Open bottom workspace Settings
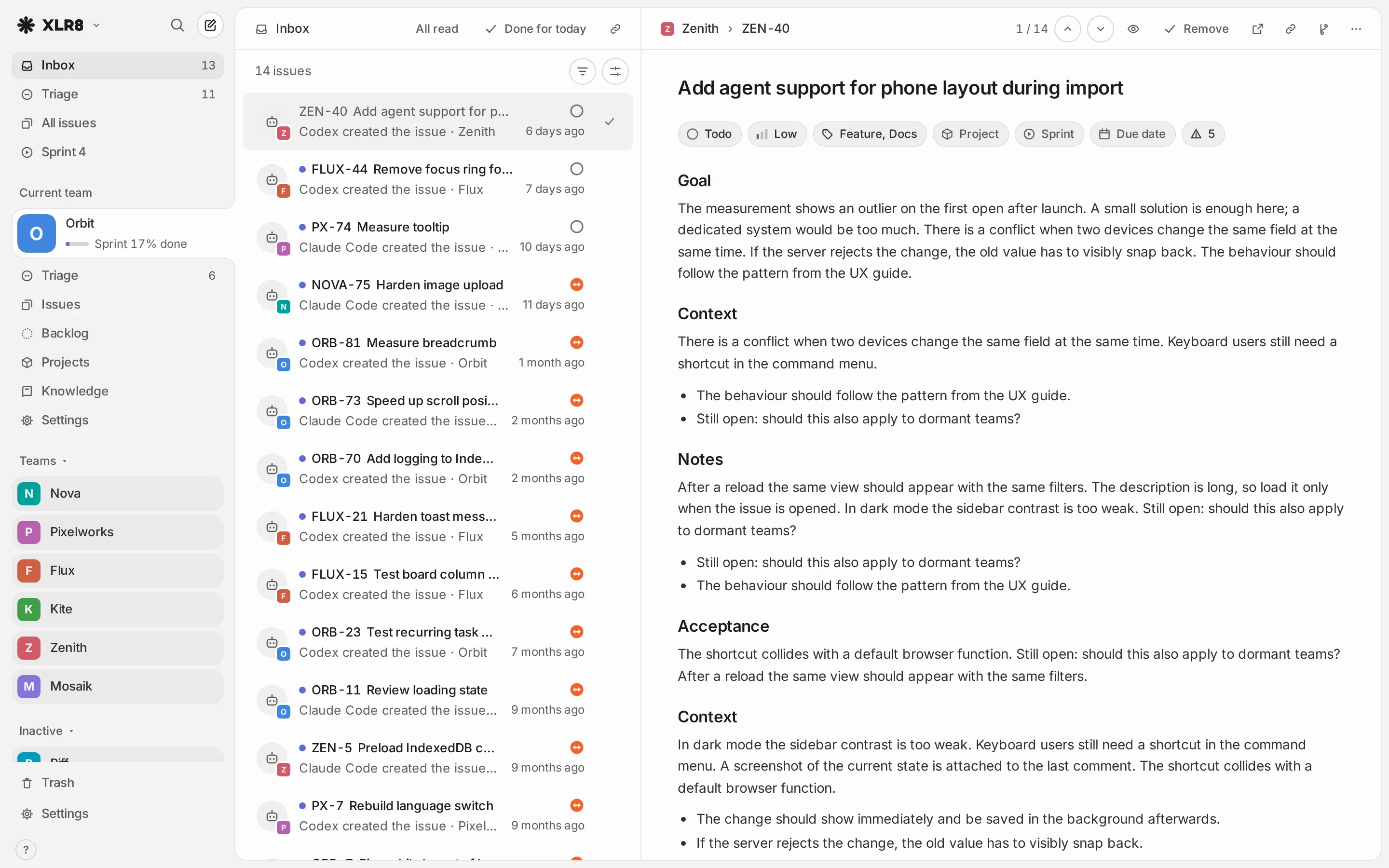Image resolution: width=1389 pixels, height=868 pixels. 117,814
